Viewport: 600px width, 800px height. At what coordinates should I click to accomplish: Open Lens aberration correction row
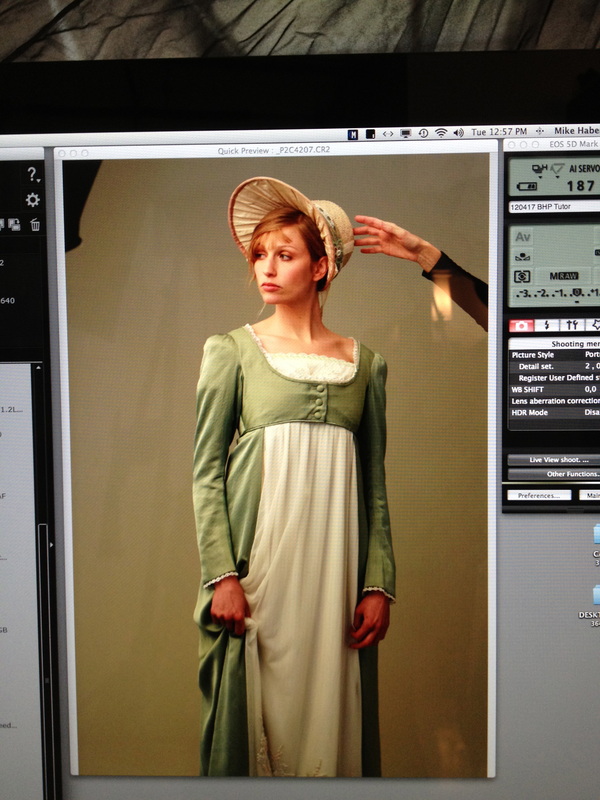coord(555,401)
